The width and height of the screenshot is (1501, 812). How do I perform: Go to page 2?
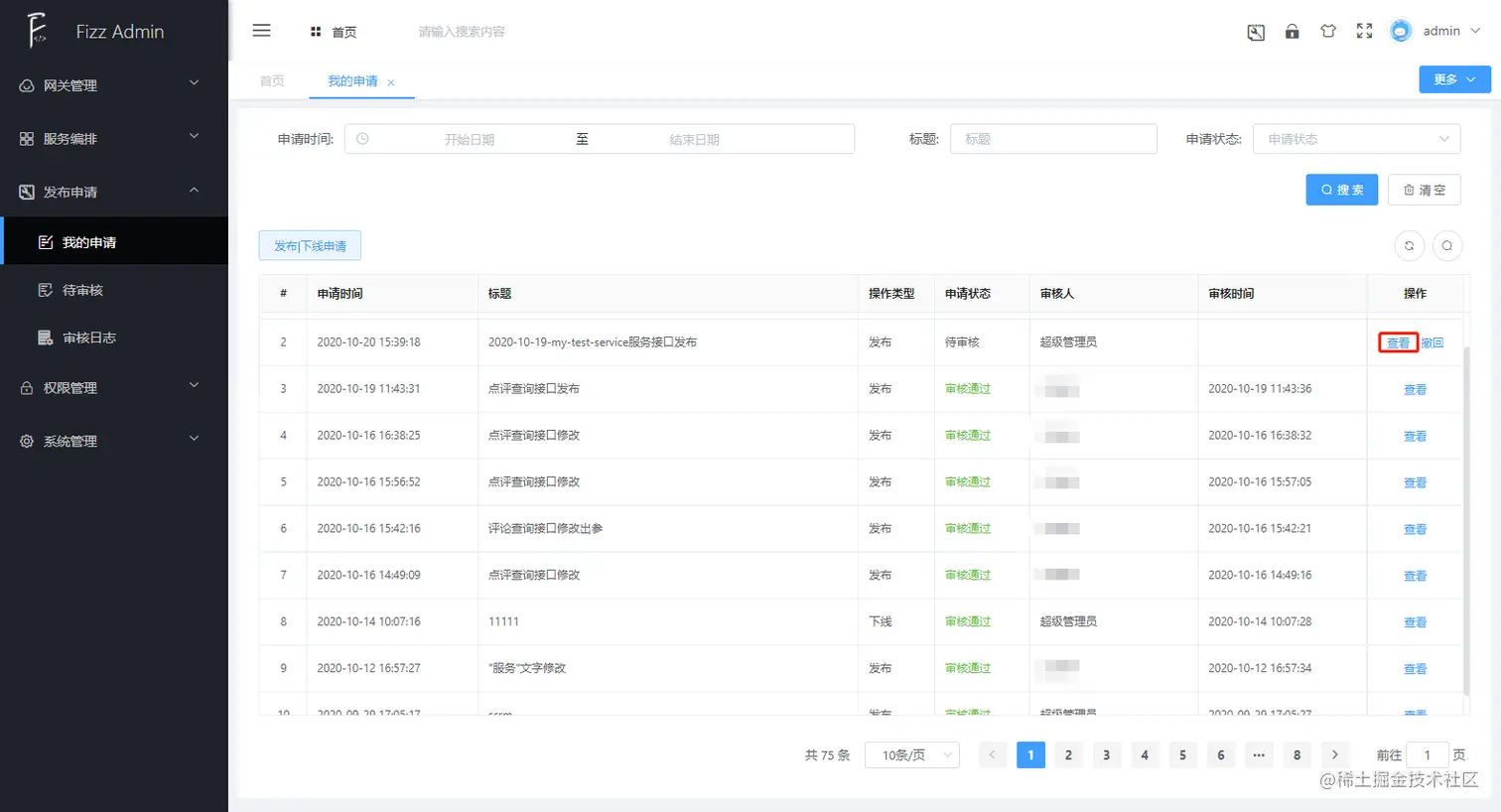coord(1068,755)
